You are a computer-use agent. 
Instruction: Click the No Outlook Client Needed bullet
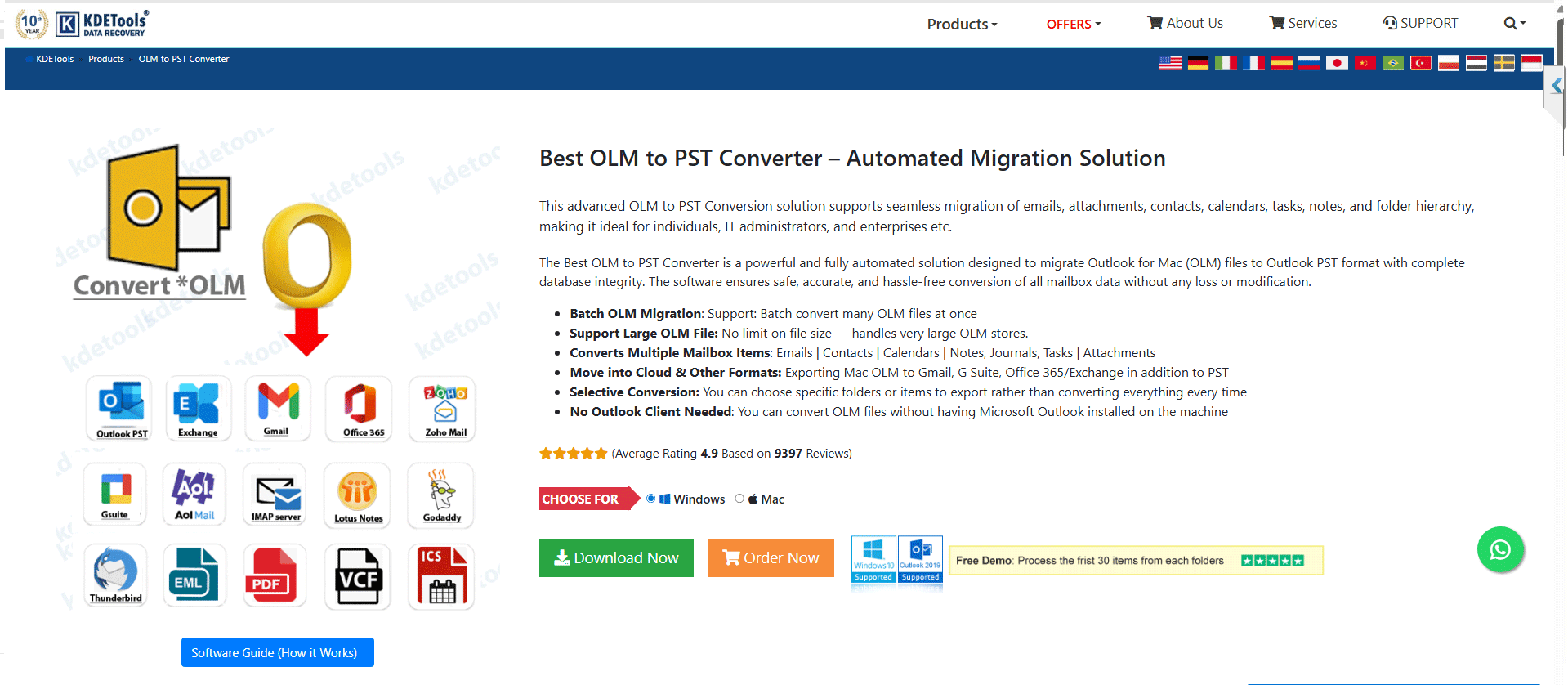pyautogui.click(x=899, y=412)
